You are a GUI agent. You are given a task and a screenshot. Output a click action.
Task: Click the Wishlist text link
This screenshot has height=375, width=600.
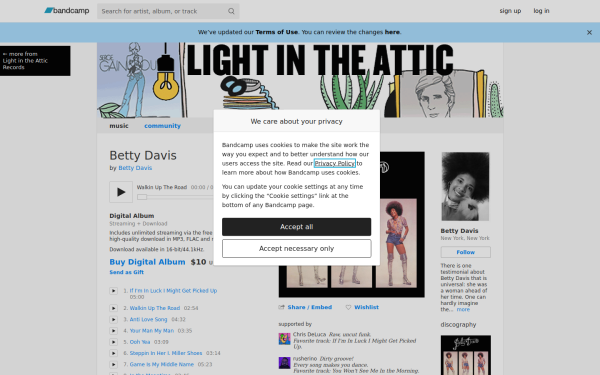pyautogui.click(x=367, y=307)
